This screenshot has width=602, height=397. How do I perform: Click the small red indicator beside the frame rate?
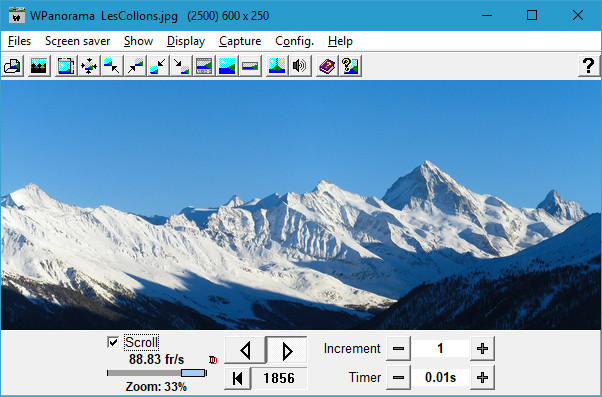(213, 360)
